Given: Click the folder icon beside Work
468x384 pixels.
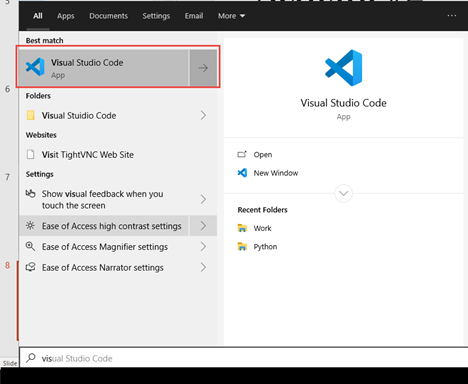Looking at the screenshot, I should (242, 228).
